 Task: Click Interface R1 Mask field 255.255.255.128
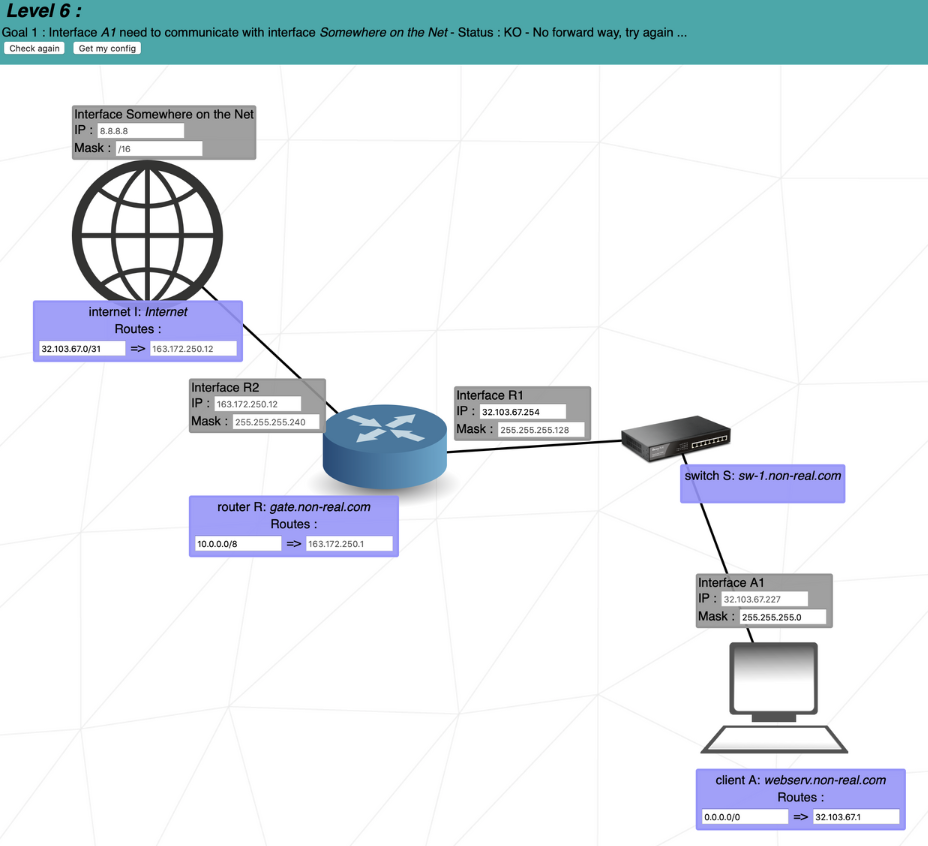tap(541, 430)
